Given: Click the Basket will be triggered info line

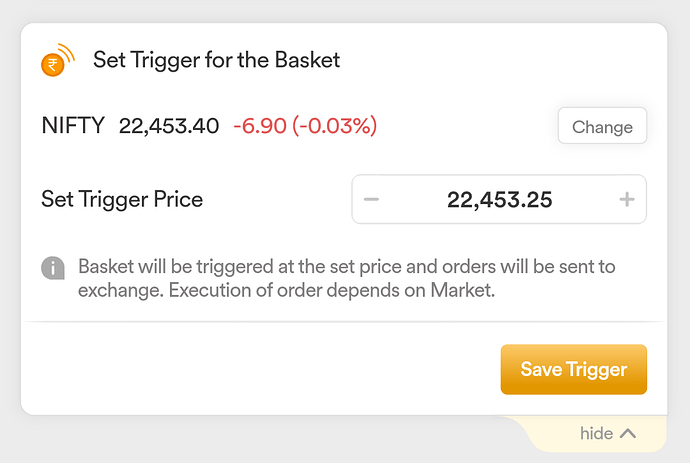Looking at the screenshot, I should (x=347, y=267).
